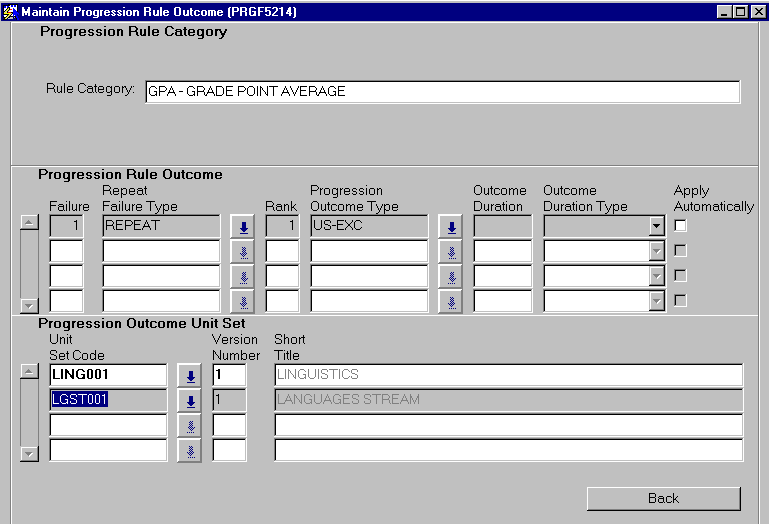769x524 pixels.
Task: Expand Outcome Duration Type dropdown in first row
Action: pyautogui.click(x=656, y=227)
